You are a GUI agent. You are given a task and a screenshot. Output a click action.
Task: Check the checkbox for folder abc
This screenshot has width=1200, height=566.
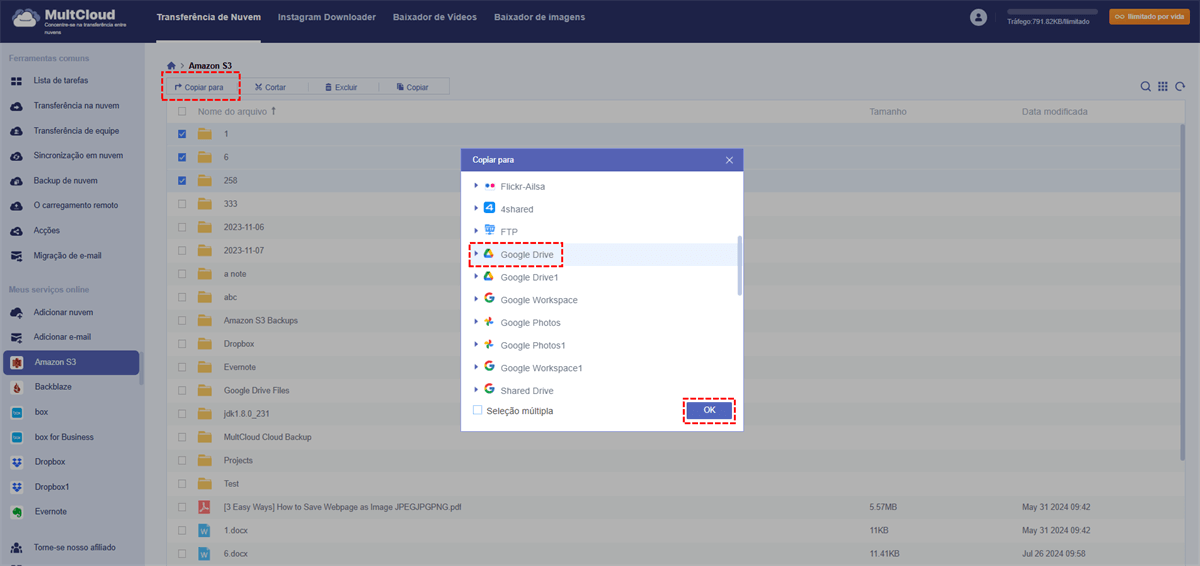point(182,297)
